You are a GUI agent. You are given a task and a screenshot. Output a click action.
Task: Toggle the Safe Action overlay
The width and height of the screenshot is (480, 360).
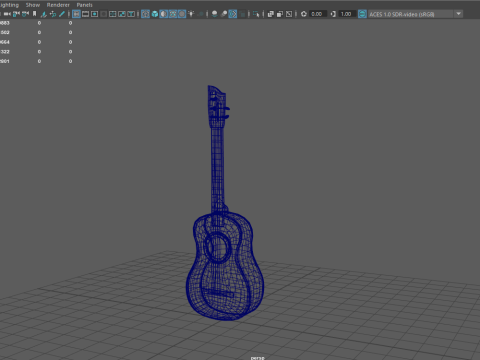coord(122,14)
